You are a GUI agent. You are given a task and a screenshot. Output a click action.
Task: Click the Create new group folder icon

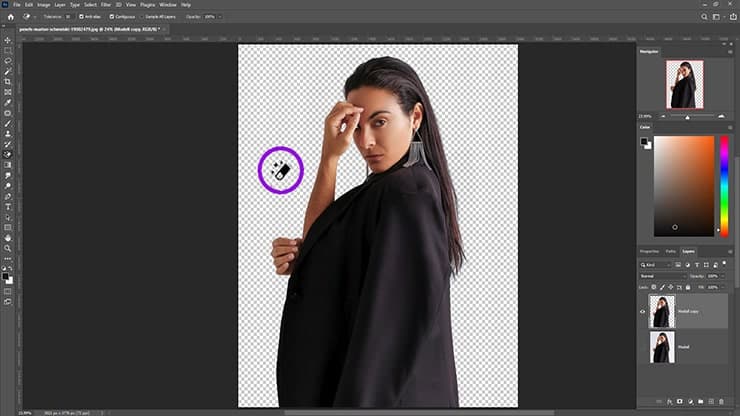pos(701,402)
